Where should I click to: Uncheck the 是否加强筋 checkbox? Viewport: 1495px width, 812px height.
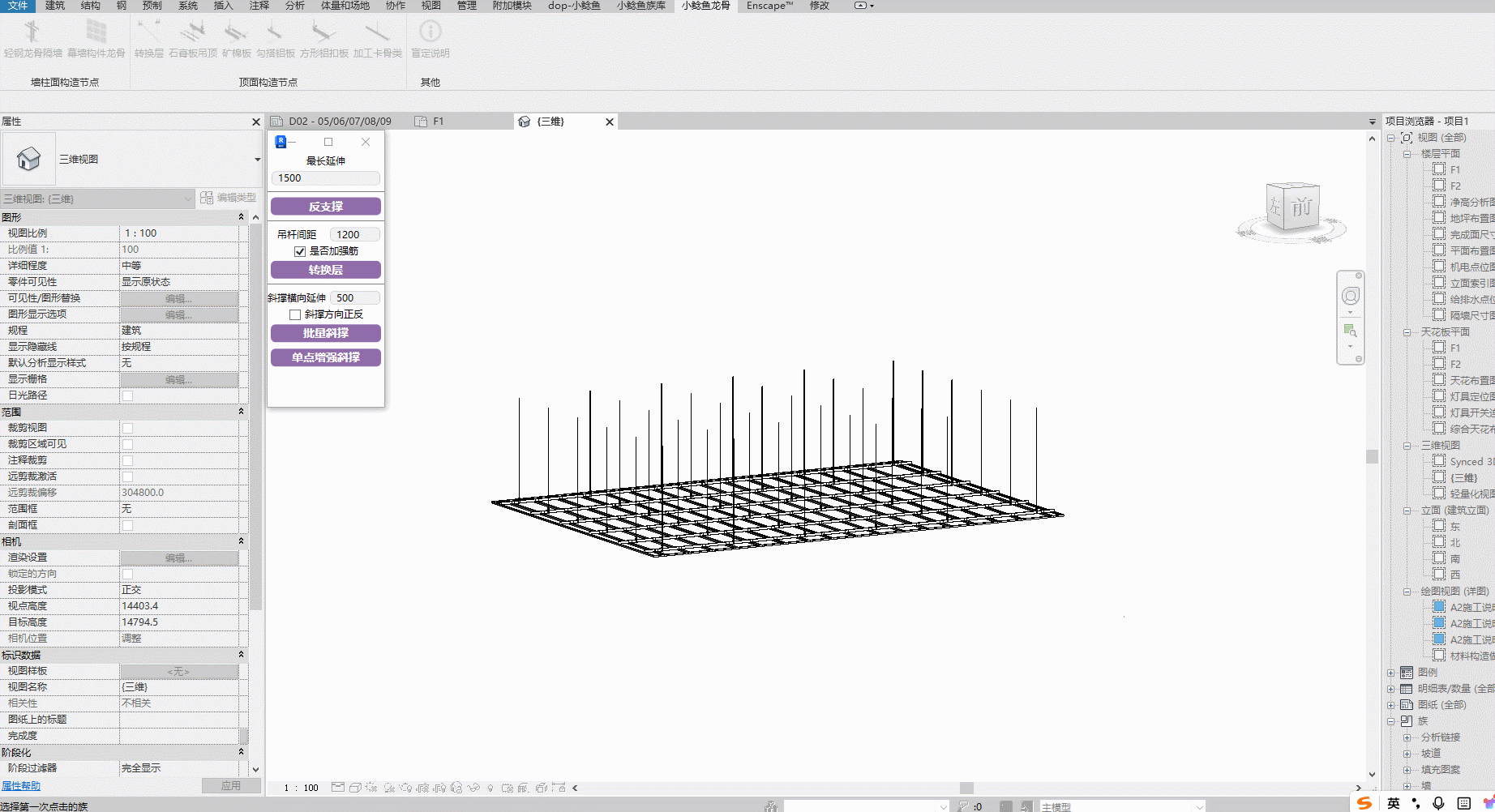pyautogui.click(x=300, y=251)
